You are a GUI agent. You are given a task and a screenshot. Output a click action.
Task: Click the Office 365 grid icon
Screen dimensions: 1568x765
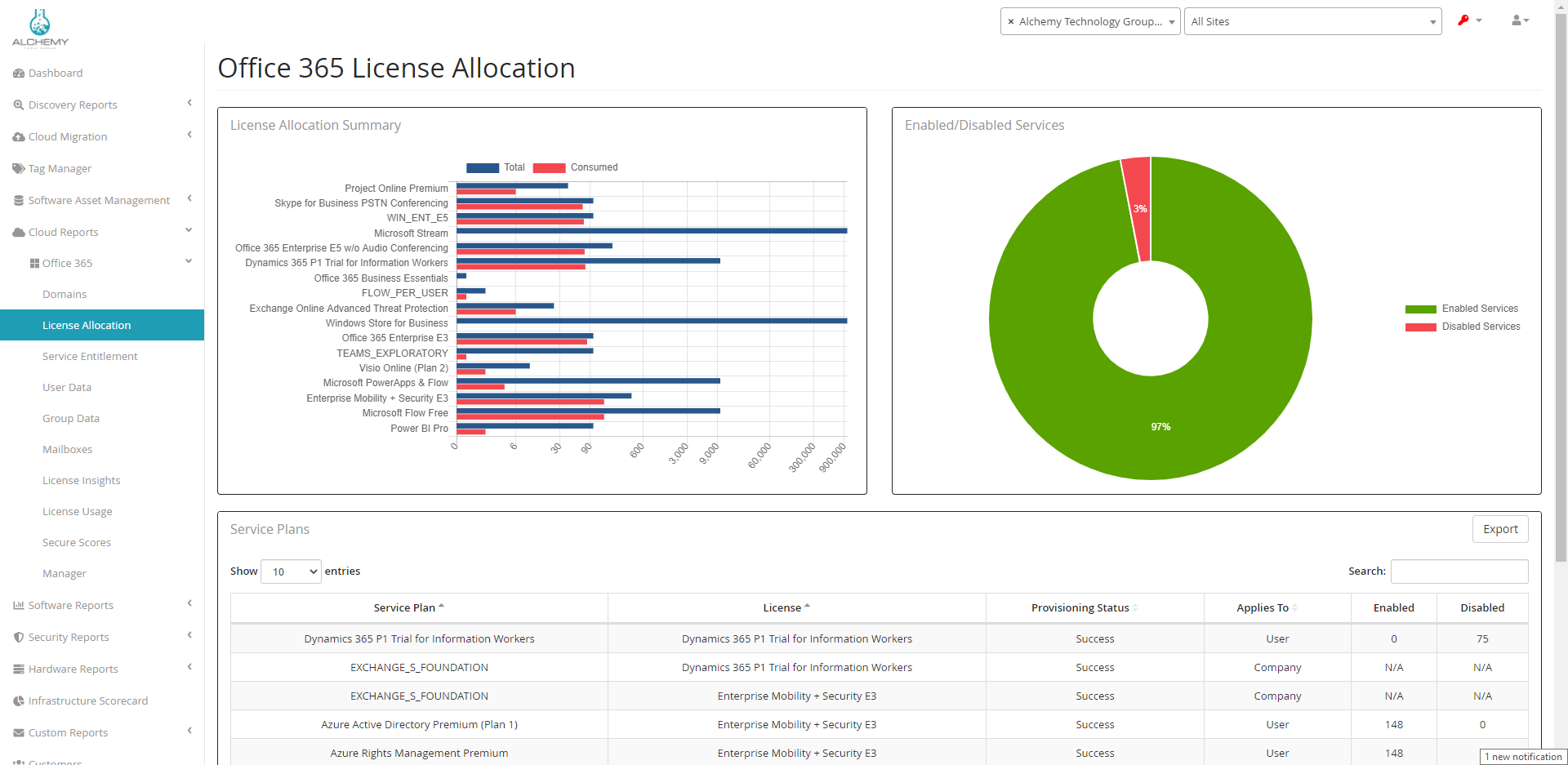click(34, 264)
